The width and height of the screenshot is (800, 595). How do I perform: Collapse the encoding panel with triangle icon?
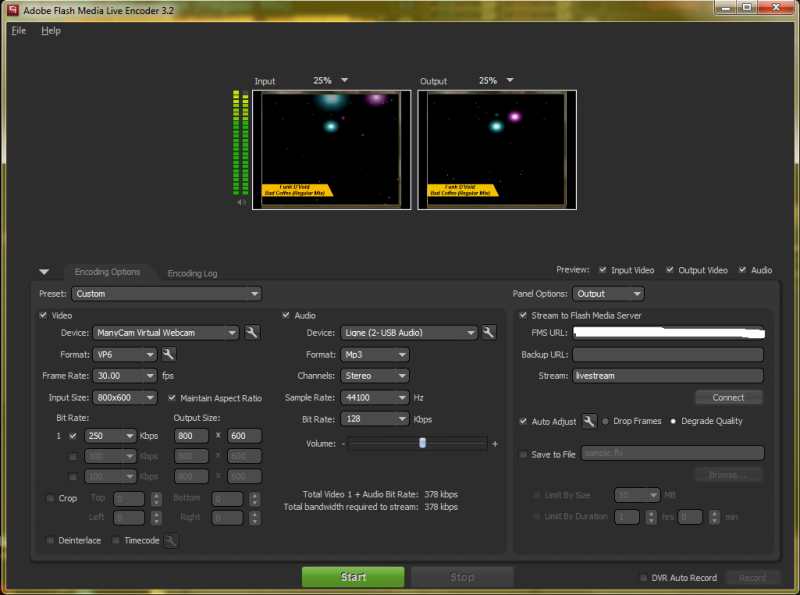(43, 271)
